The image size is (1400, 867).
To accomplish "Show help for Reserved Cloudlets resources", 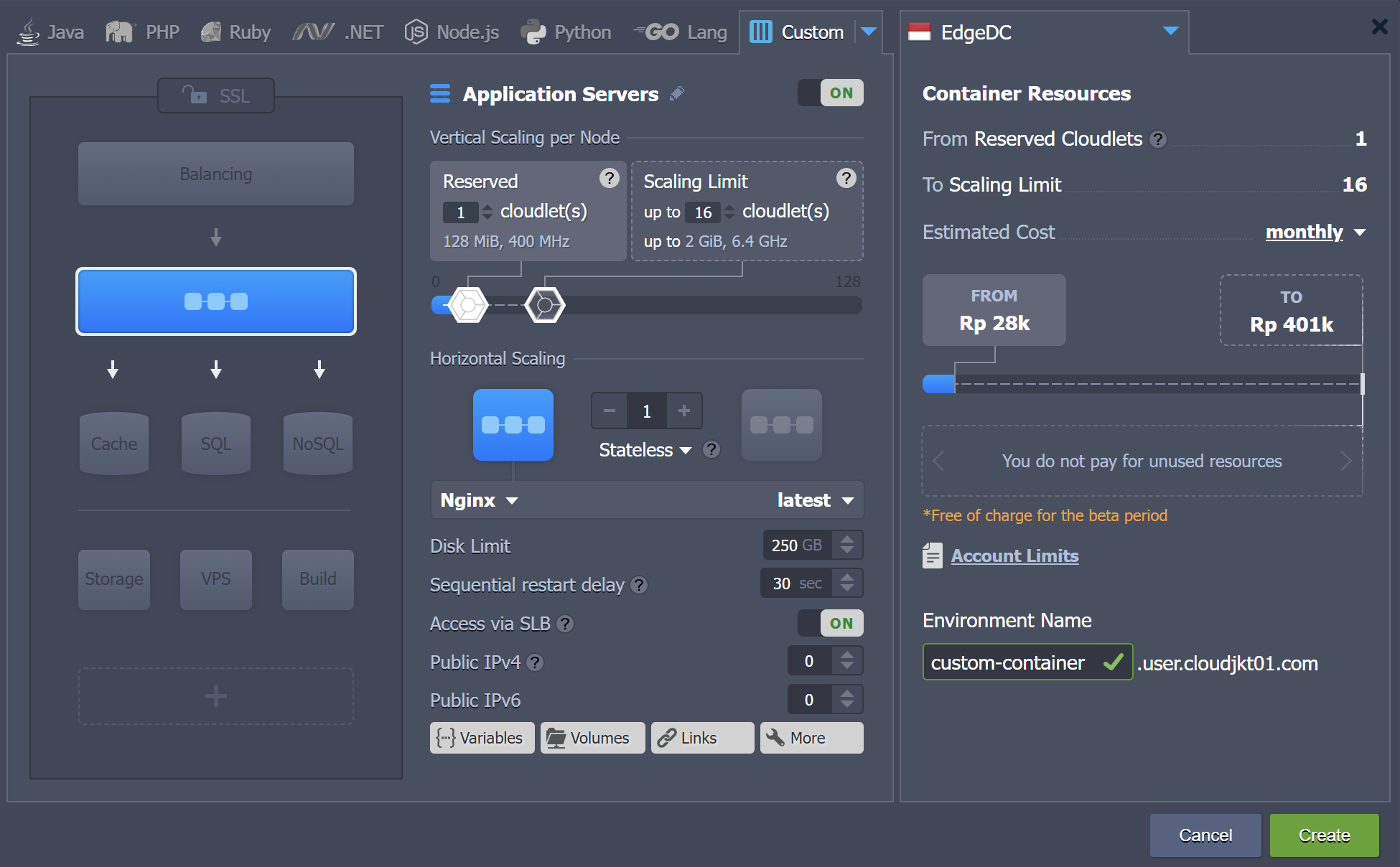I will 1158,139.
